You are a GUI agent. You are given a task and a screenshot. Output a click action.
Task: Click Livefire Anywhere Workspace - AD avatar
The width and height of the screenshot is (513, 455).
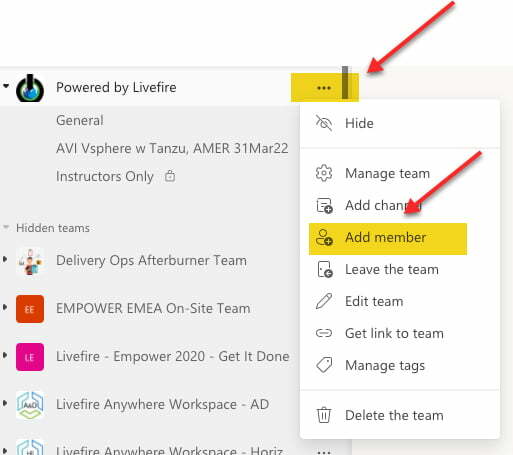pyautogui.click(x=30, y=405)
